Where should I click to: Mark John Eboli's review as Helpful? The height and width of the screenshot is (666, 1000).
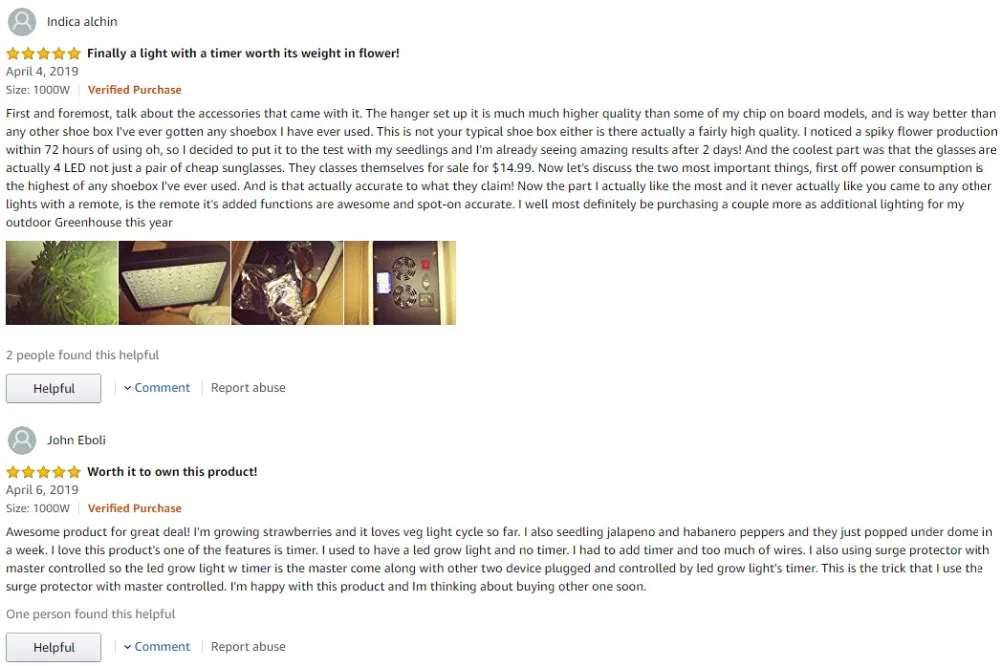coord(54,648)
